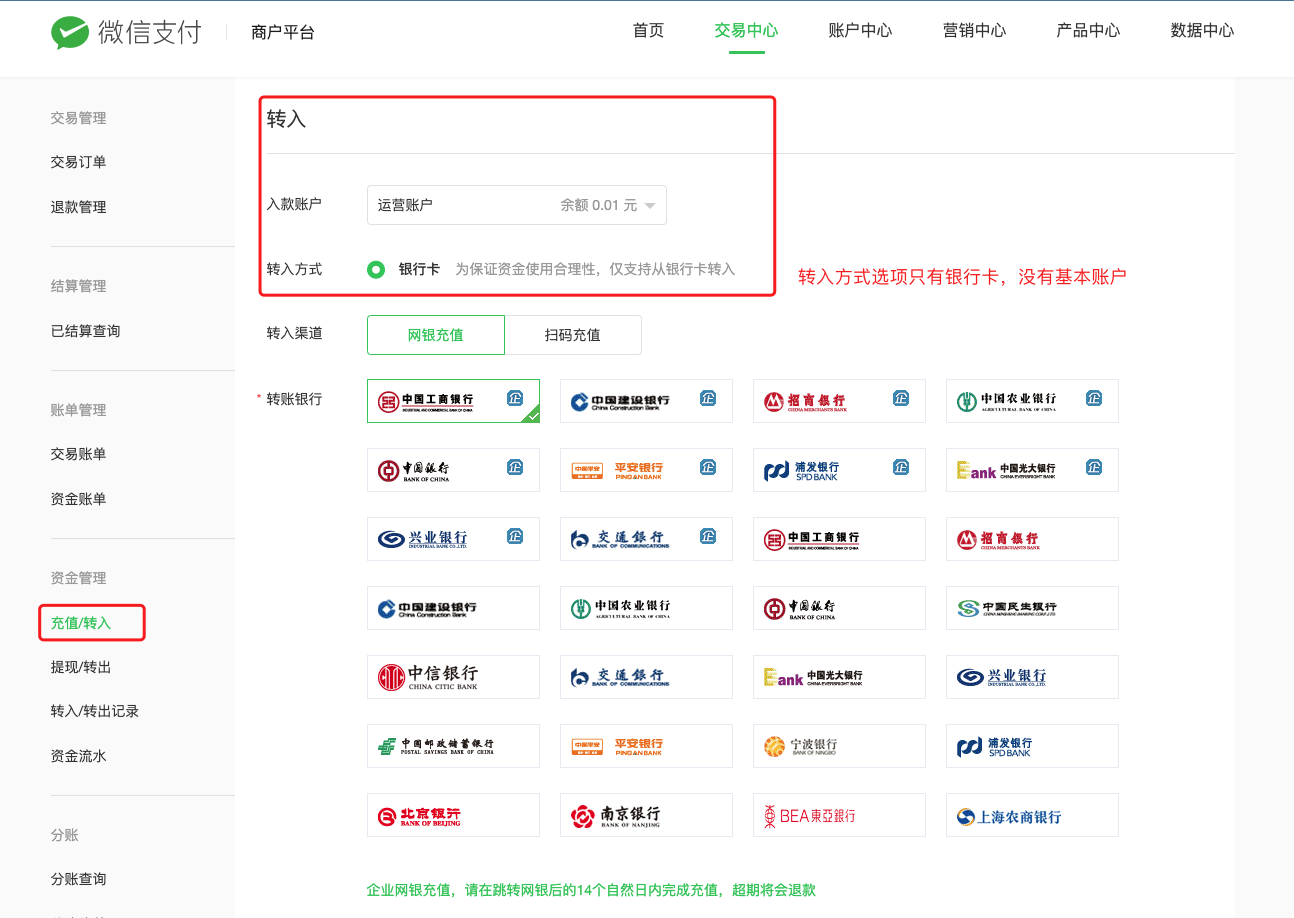Click the 交易管理 sidebar section header
The image size is (1294, 918).
coord(79,118)
